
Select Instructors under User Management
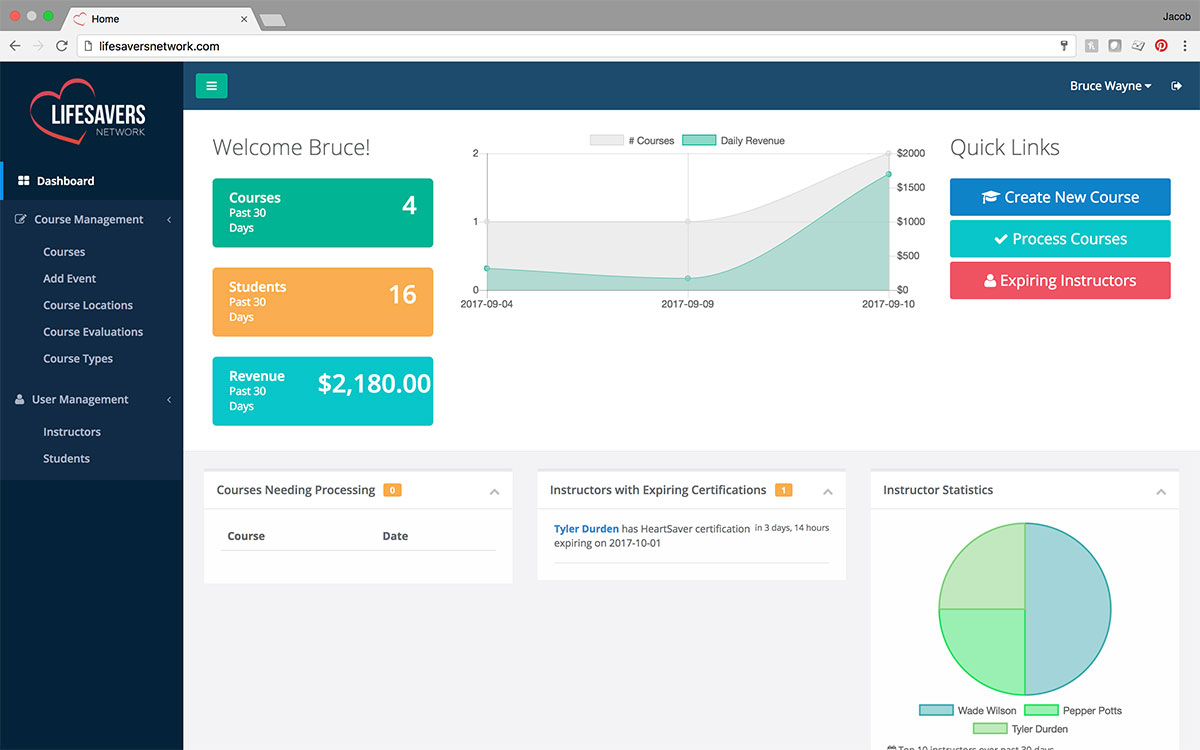72,432
